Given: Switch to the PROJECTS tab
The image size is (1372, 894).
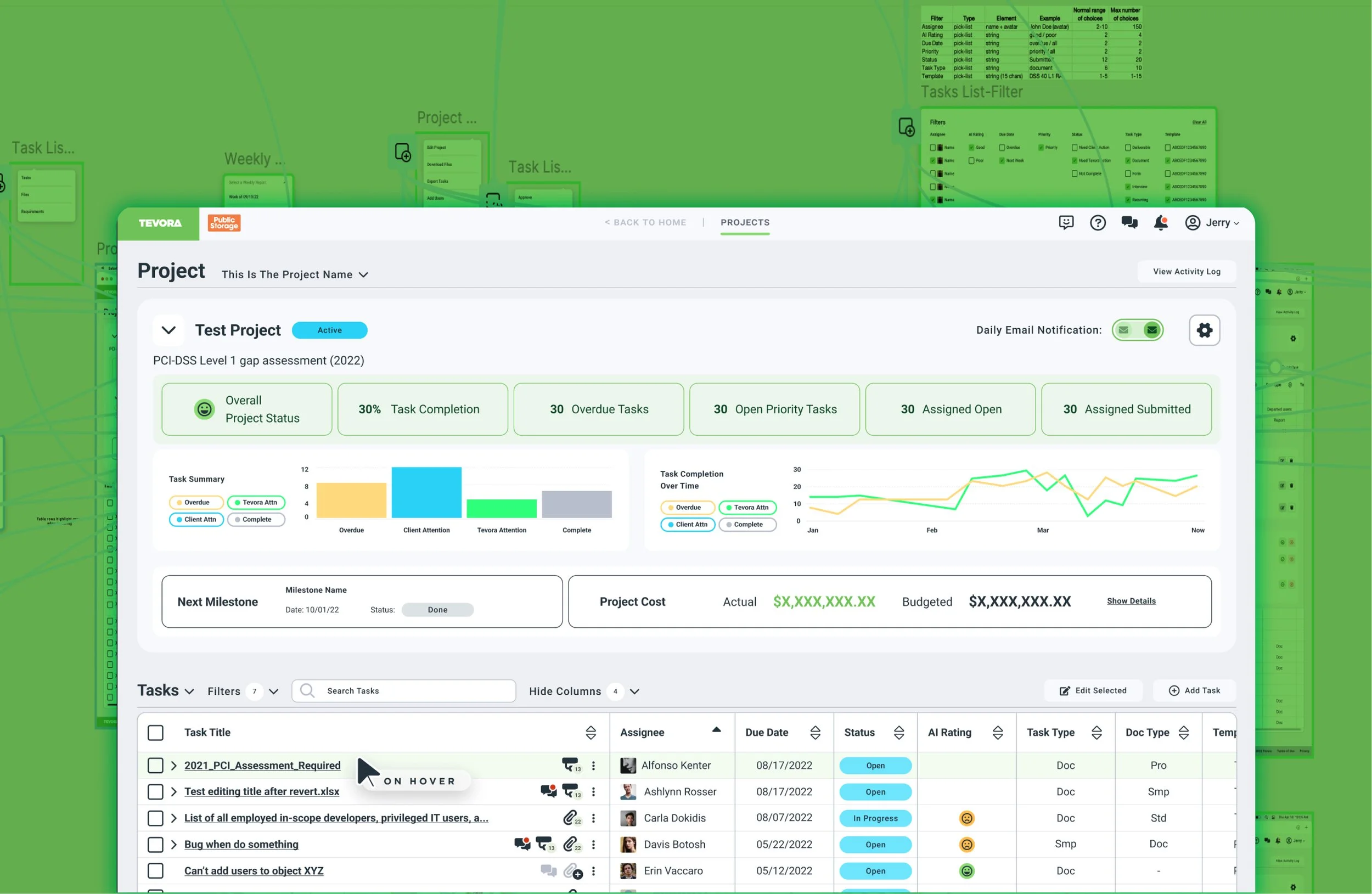Looking at the screenshot, I should point(744,222).
